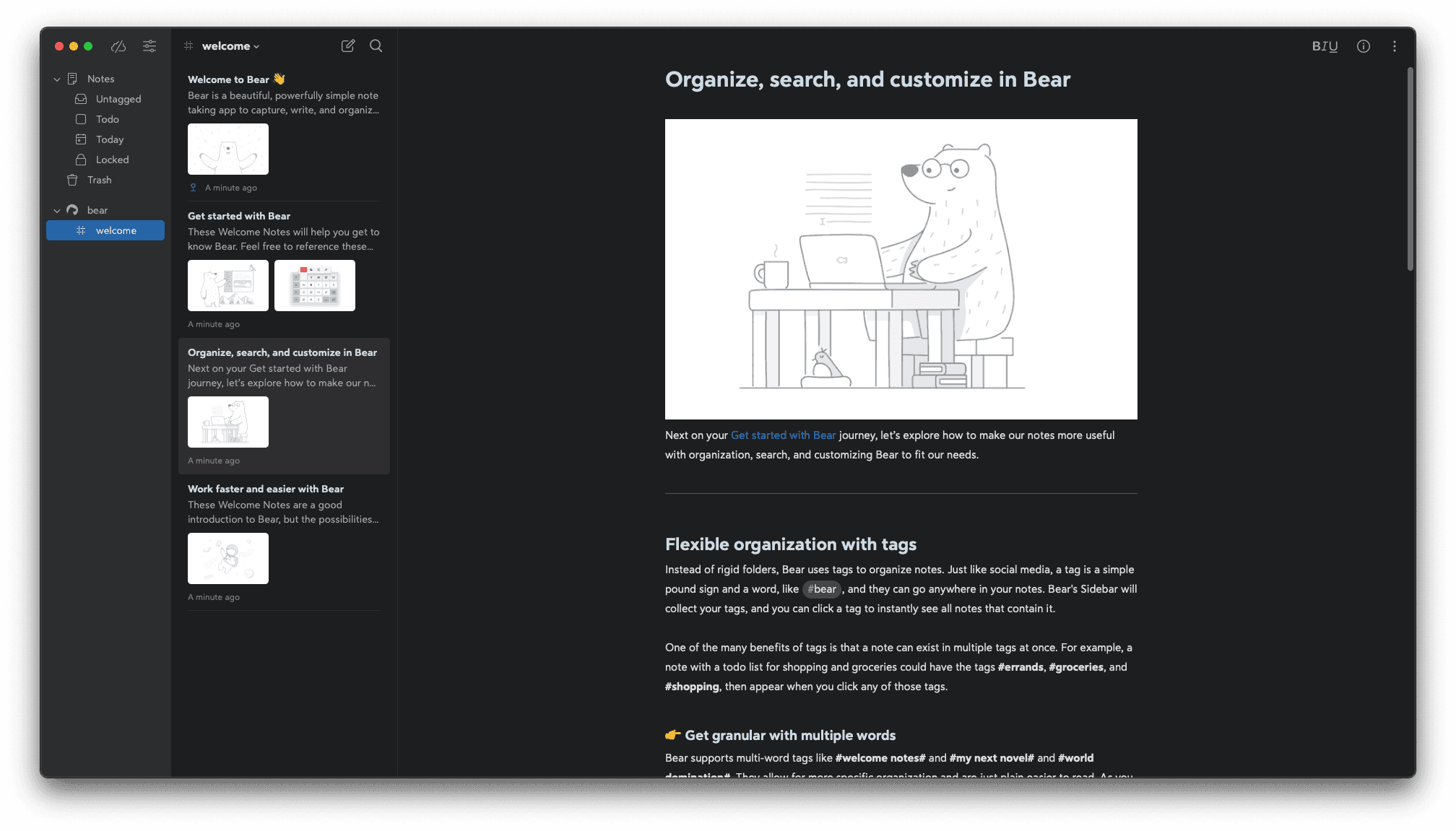Open the Get started with Bear note
Image resolution: width=1456 pixels, height=831 pixels.
pos(284,269)
